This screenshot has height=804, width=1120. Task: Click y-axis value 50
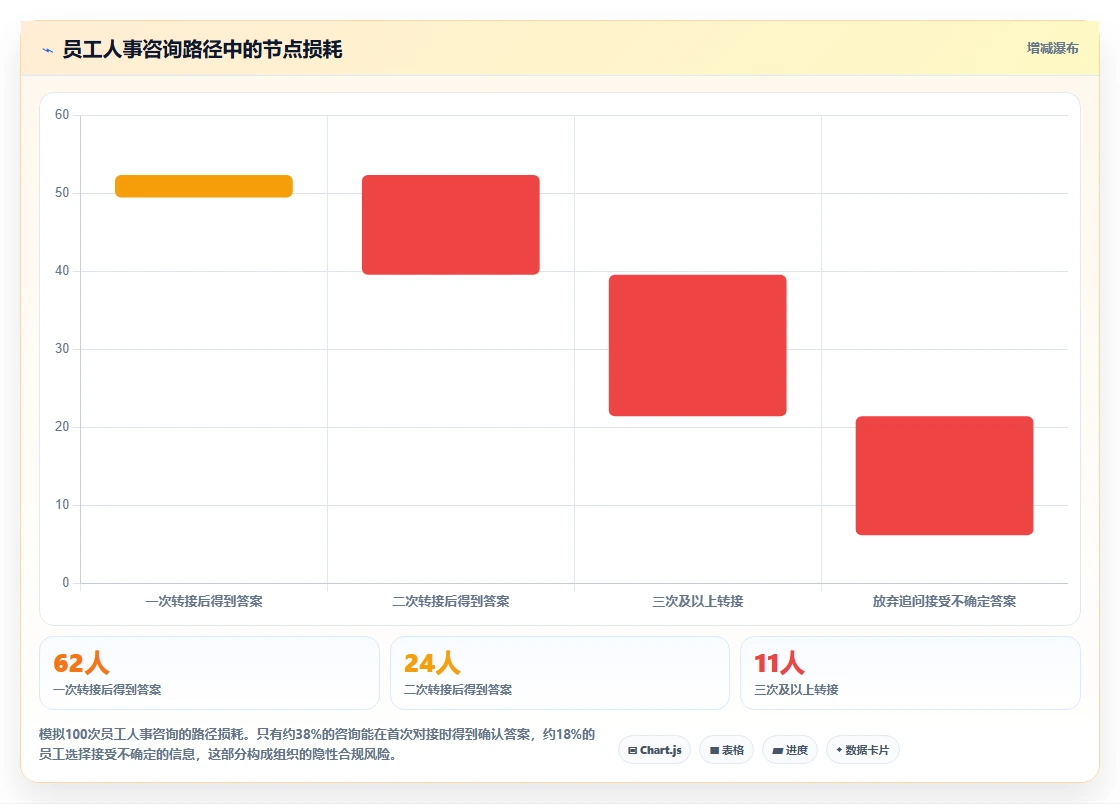coord(62,192)
